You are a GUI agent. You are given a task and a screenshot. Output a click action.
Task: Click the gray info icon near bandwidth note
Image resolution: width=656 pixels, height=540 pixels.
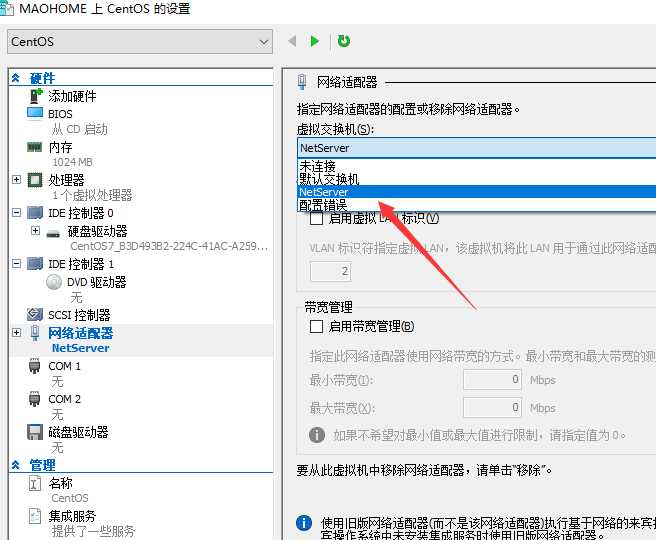click(x=317, y=435)
